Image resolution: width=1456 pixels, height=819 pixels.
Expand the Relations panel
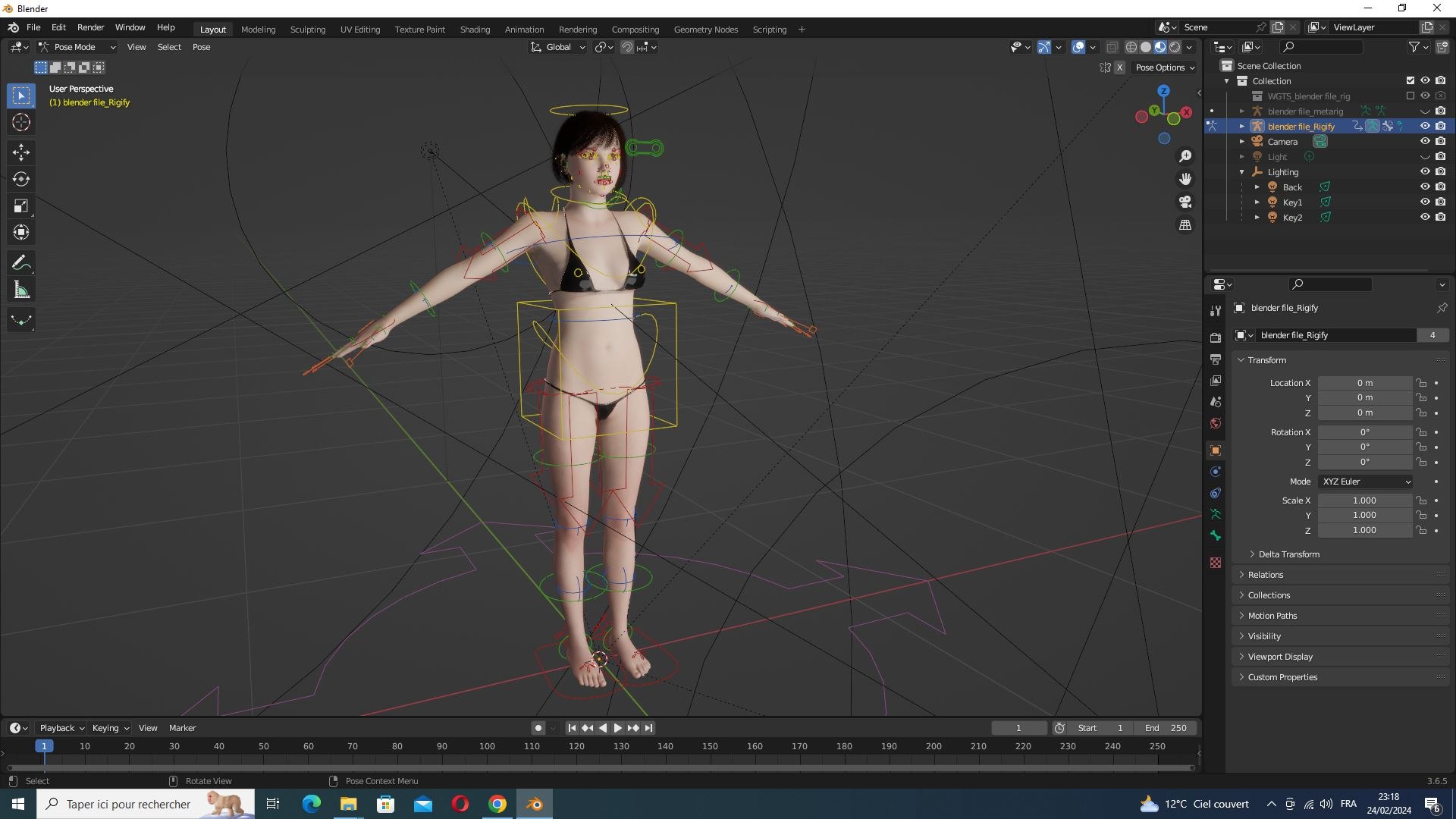point(1265,575)
